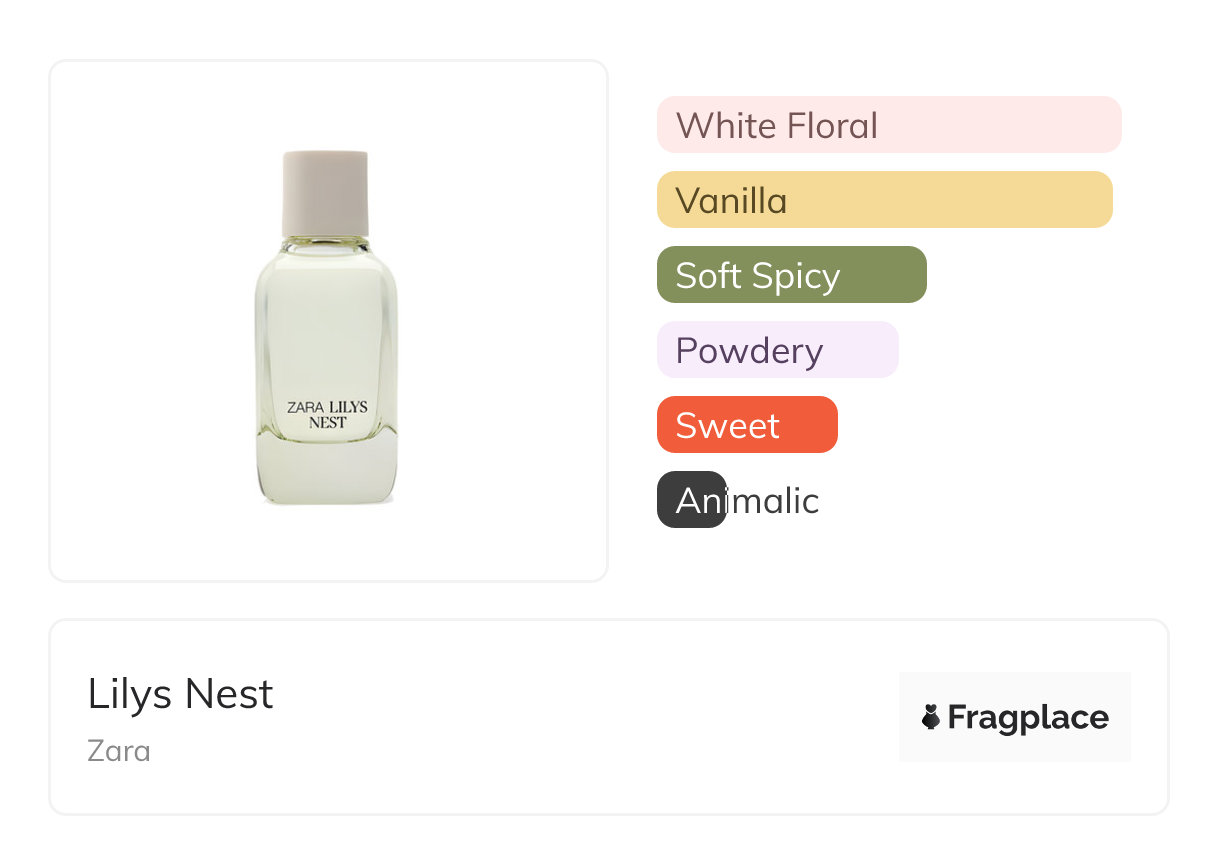Click the Animalic text outside the dark bar

point(773,500)
